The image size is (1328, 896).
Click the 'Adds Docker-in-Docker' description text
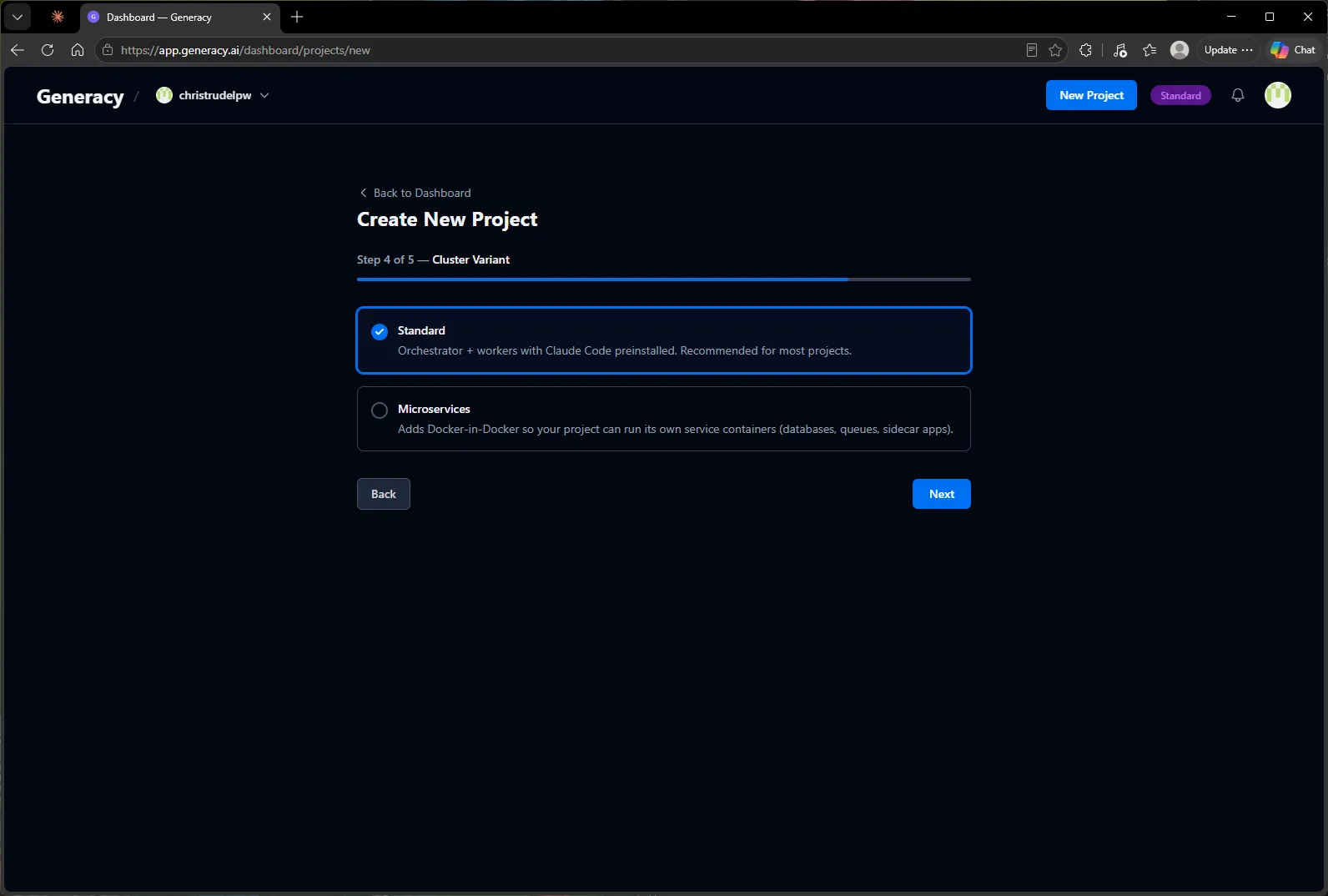(676, 429)
